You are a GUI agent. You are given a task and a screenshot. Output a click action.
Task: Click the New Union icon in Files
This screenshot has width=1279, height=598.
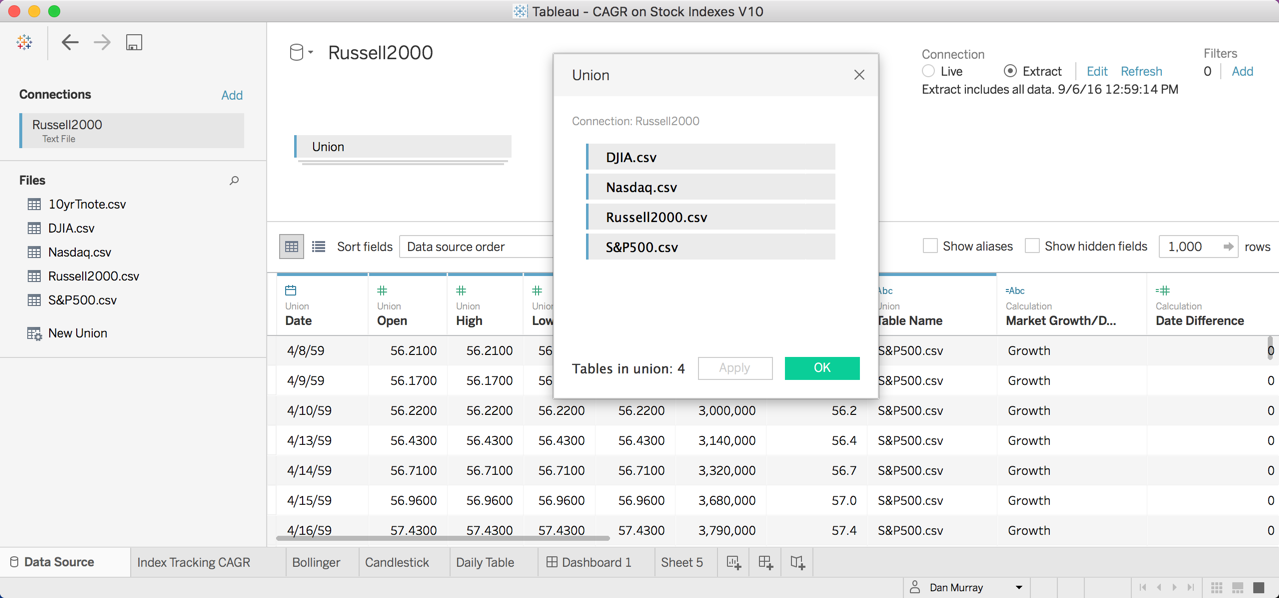tap(34, 333)
